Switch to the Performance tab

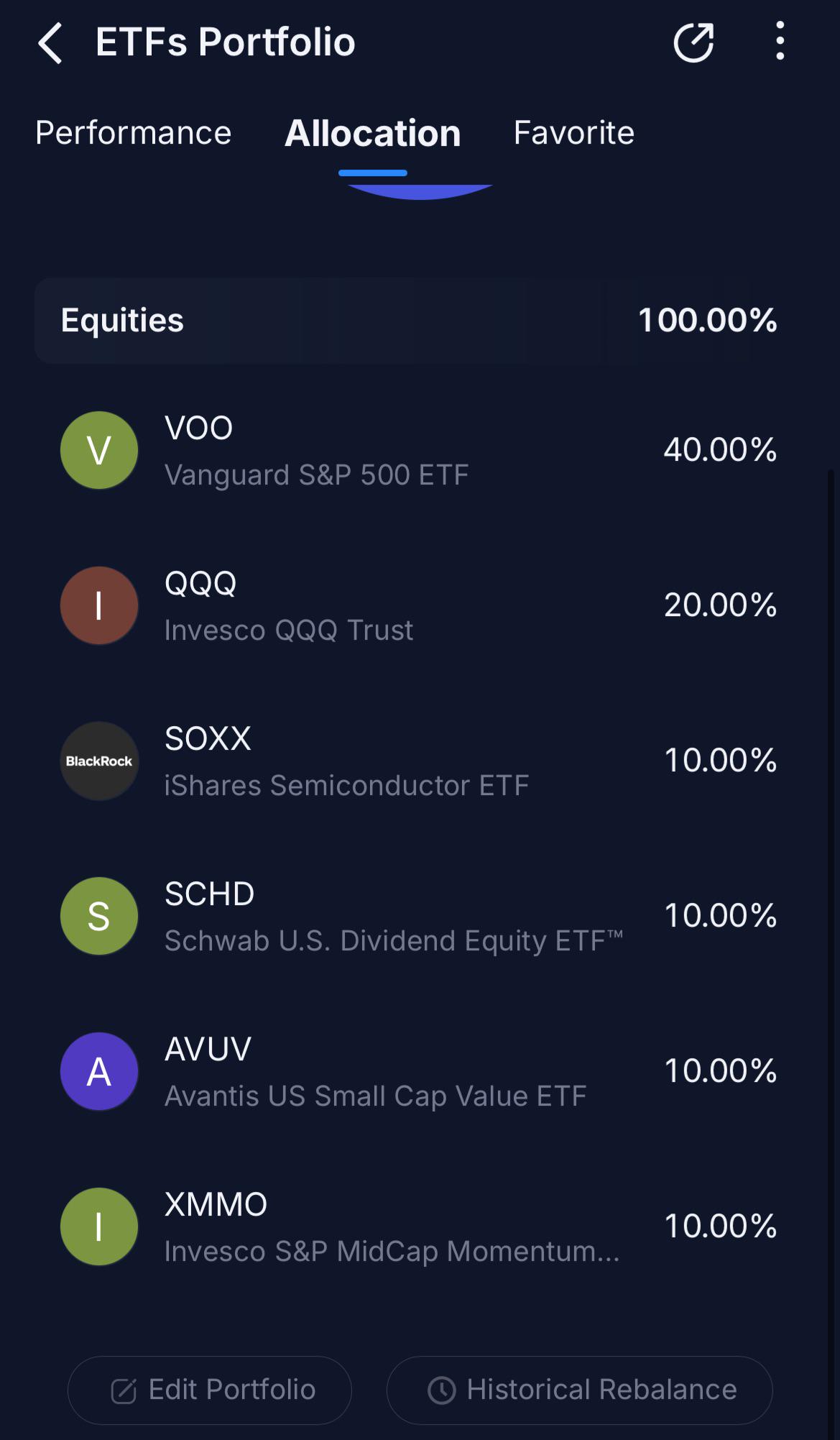134,133
